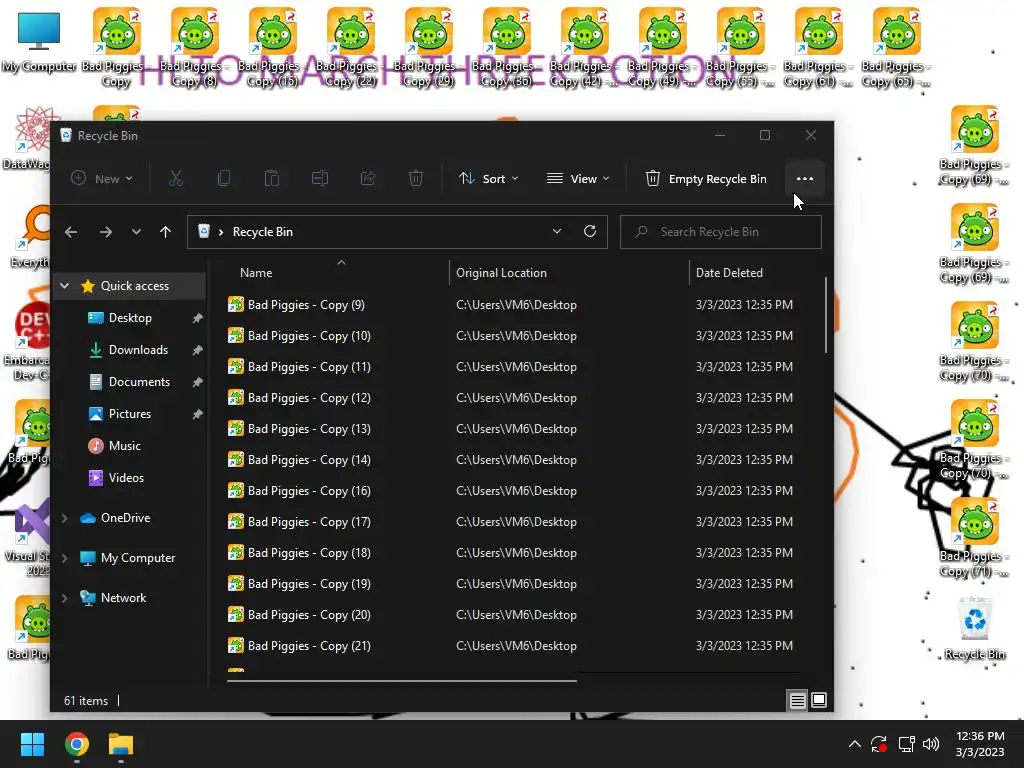Viewport: 1024px width, 768px height.
Task: Switch to large thumbnails view in status bar
Action: point(819,701)
